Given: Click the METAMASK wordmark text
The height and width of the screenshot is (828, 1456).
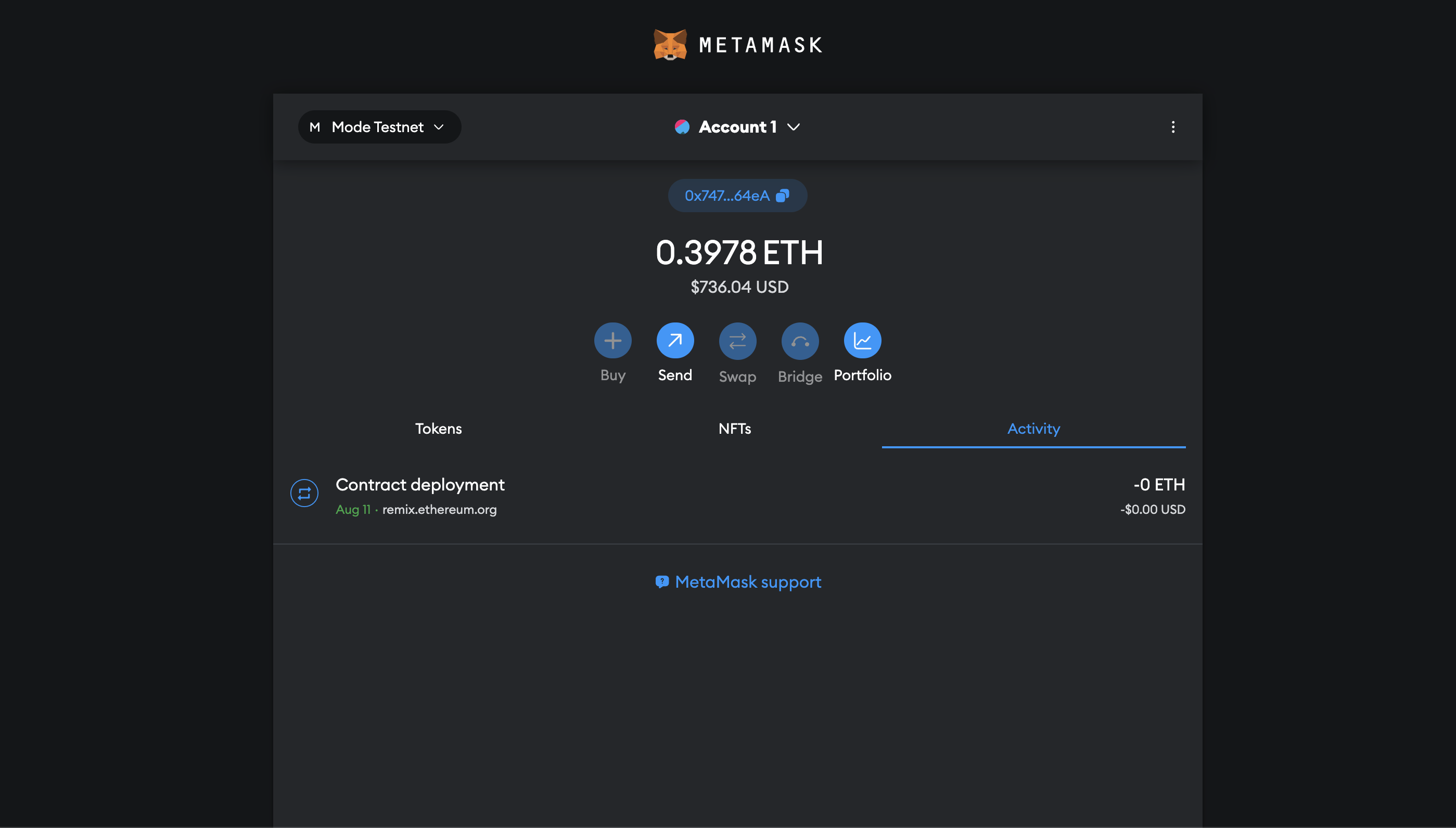Looking at the screenshot, I should coord(761,45).
